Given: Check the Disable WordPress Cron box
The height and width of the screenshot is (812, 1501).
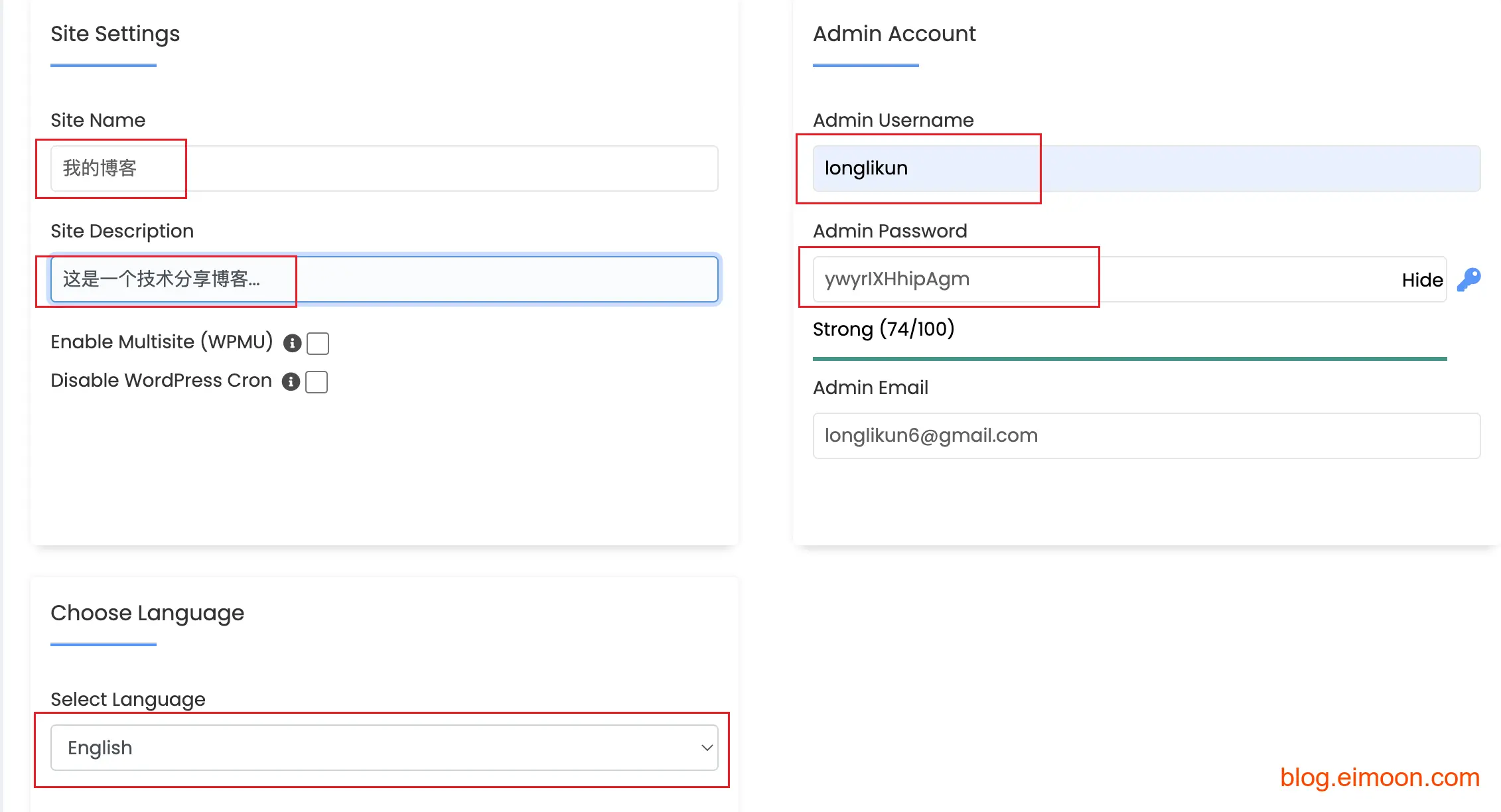Looking at the screenshot, I should tap(317, 382).
